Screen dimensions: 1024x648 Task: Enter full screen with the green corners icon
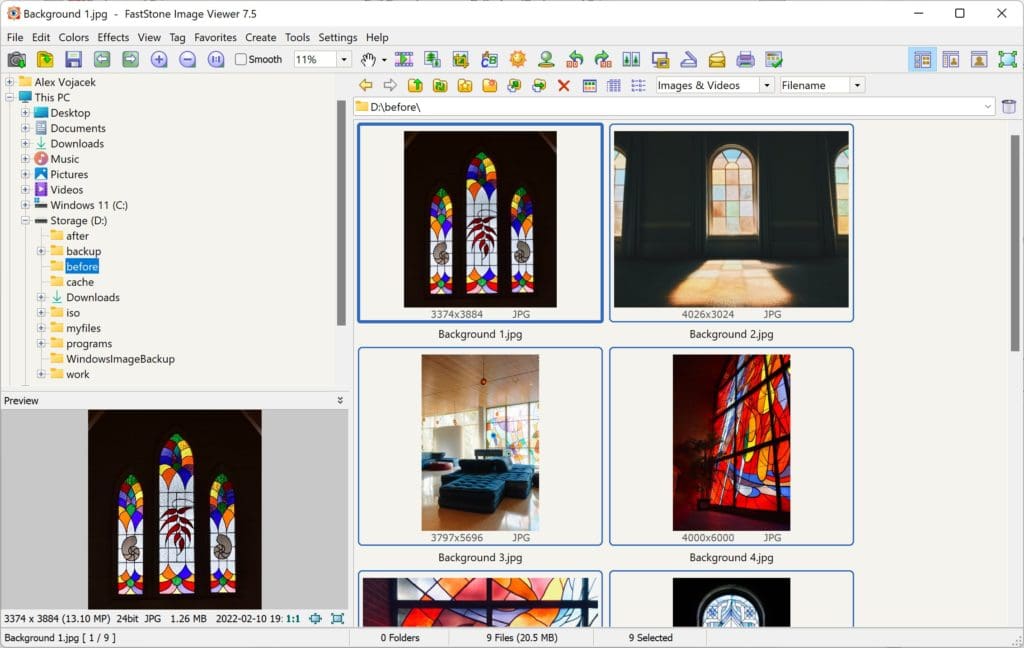pos(1008,59)
